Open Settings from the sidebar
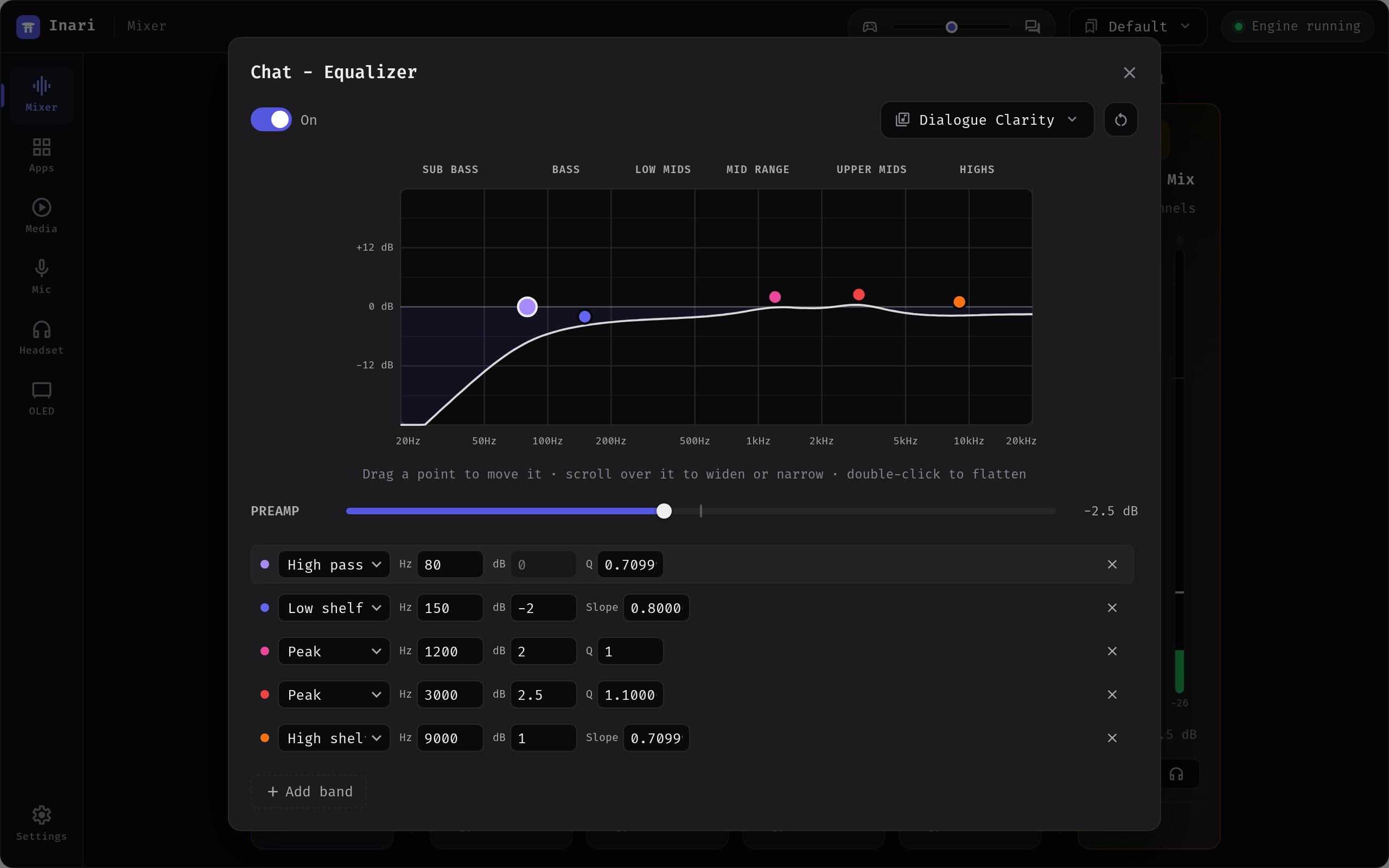Viewport: 1389px width, 868px height. coord(41,823)
